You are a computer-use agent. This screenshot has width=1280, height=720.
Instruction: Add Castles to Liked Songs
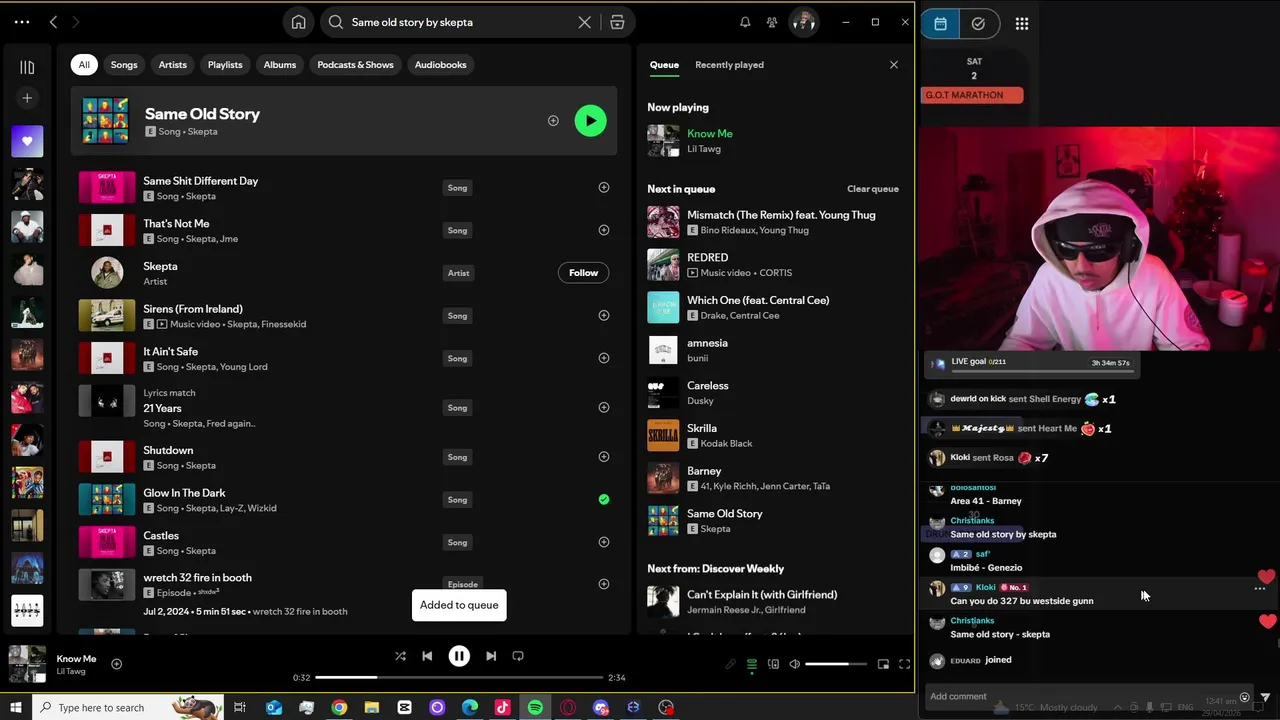tap(603, 542)
